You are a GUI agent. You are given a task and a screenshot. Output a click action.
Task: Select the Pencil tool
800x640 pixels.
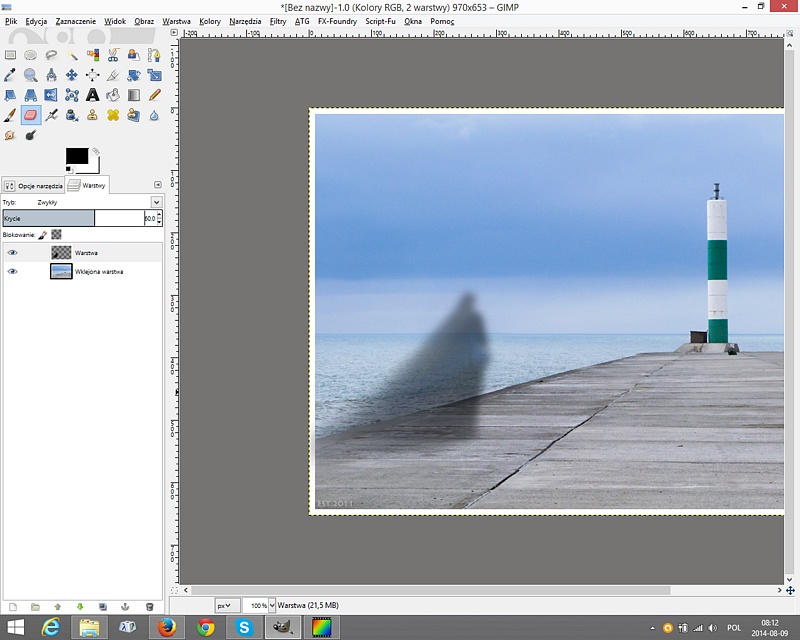tap(154, 95)
